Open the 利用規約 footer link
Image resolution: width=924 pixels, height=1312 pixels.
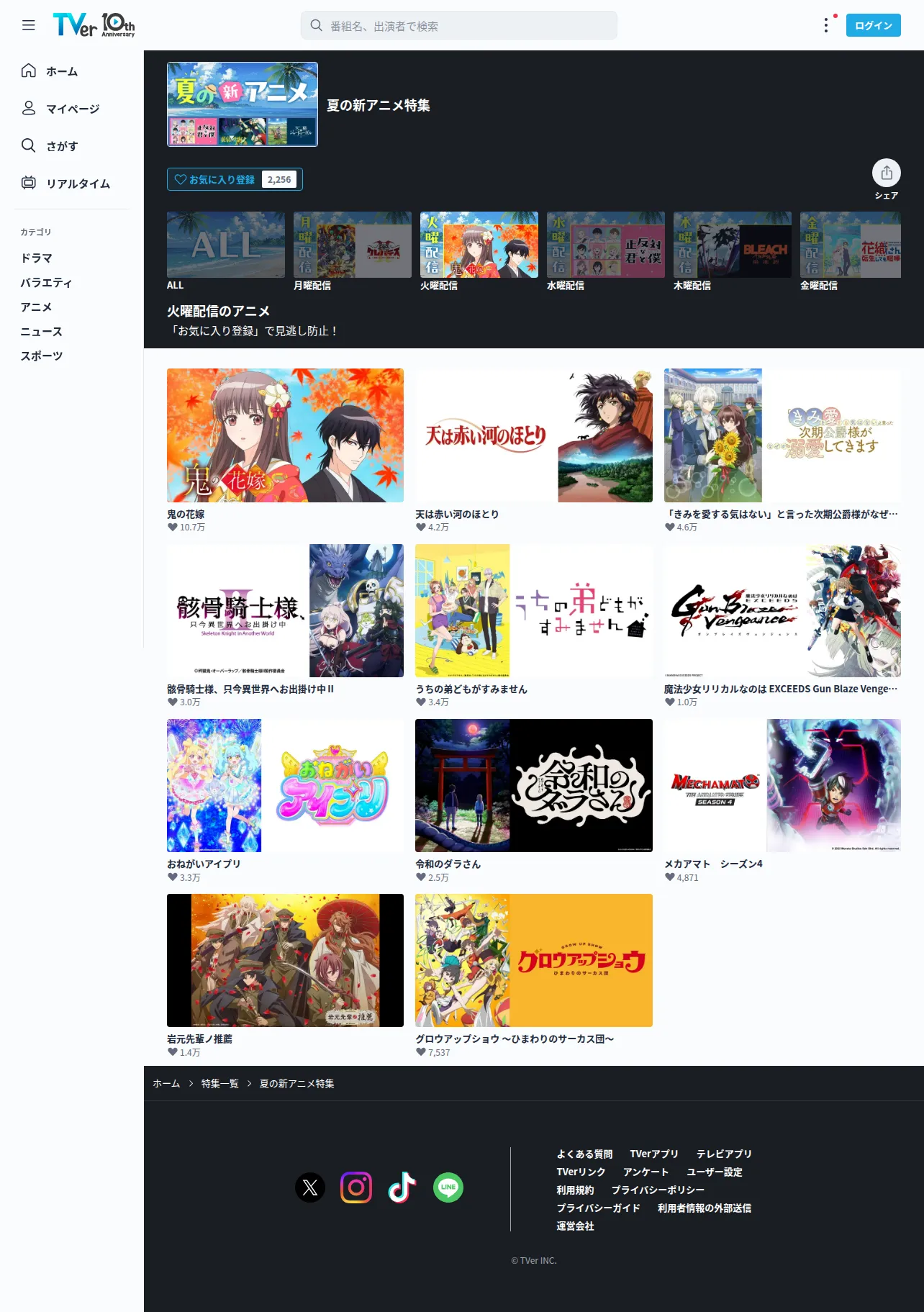click(575, 1190)
